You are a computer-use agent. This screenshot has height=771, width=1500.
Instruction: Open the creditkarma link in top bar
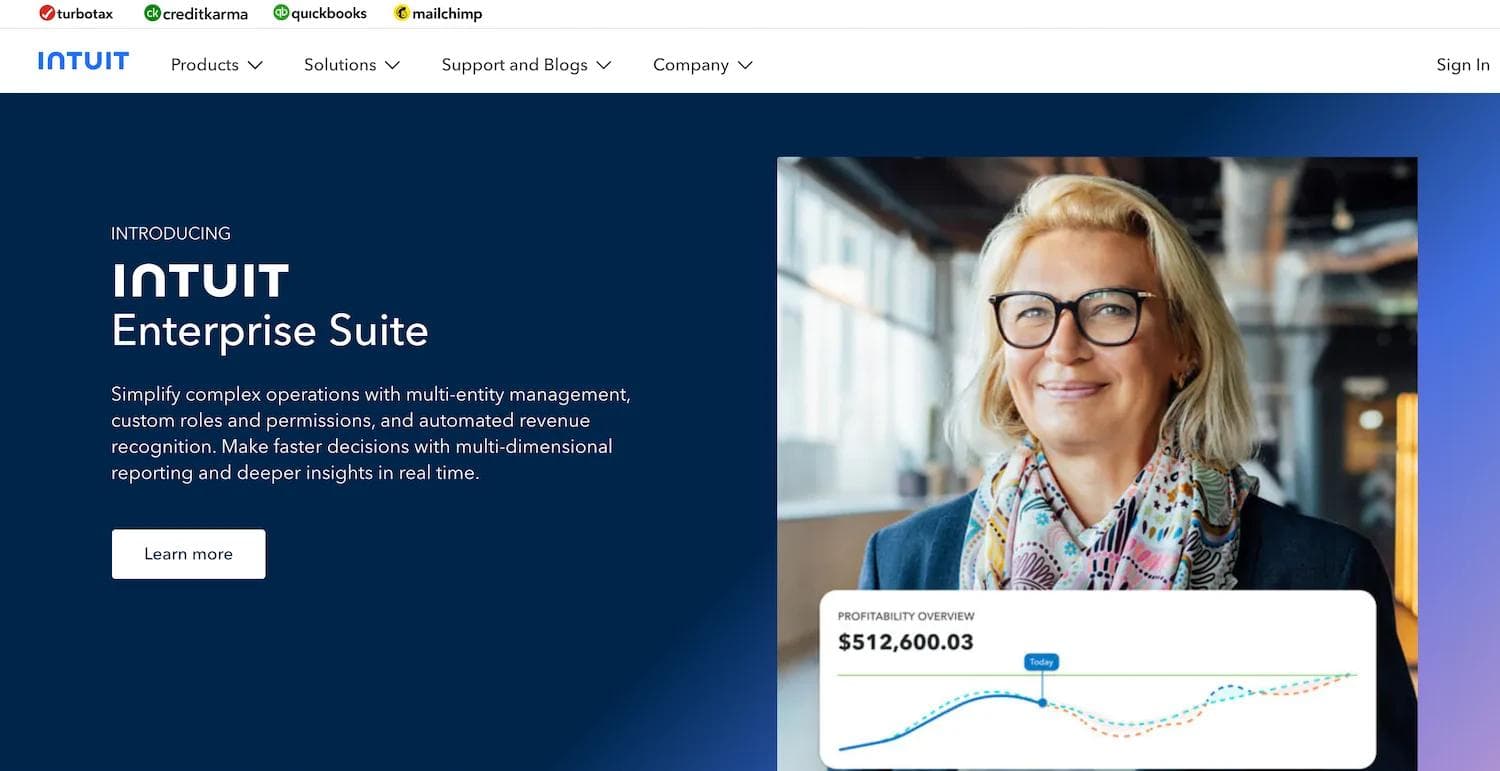tap(196, 13)
